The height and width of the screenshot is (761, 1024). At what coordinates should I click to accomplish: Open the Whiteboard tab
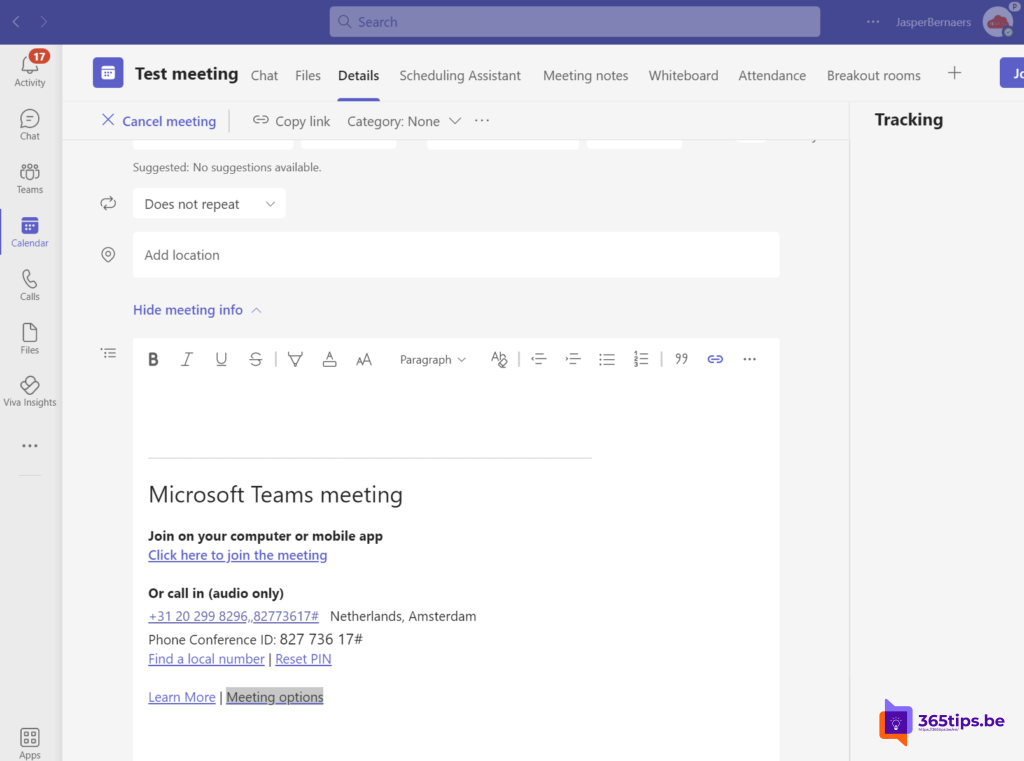683,75
